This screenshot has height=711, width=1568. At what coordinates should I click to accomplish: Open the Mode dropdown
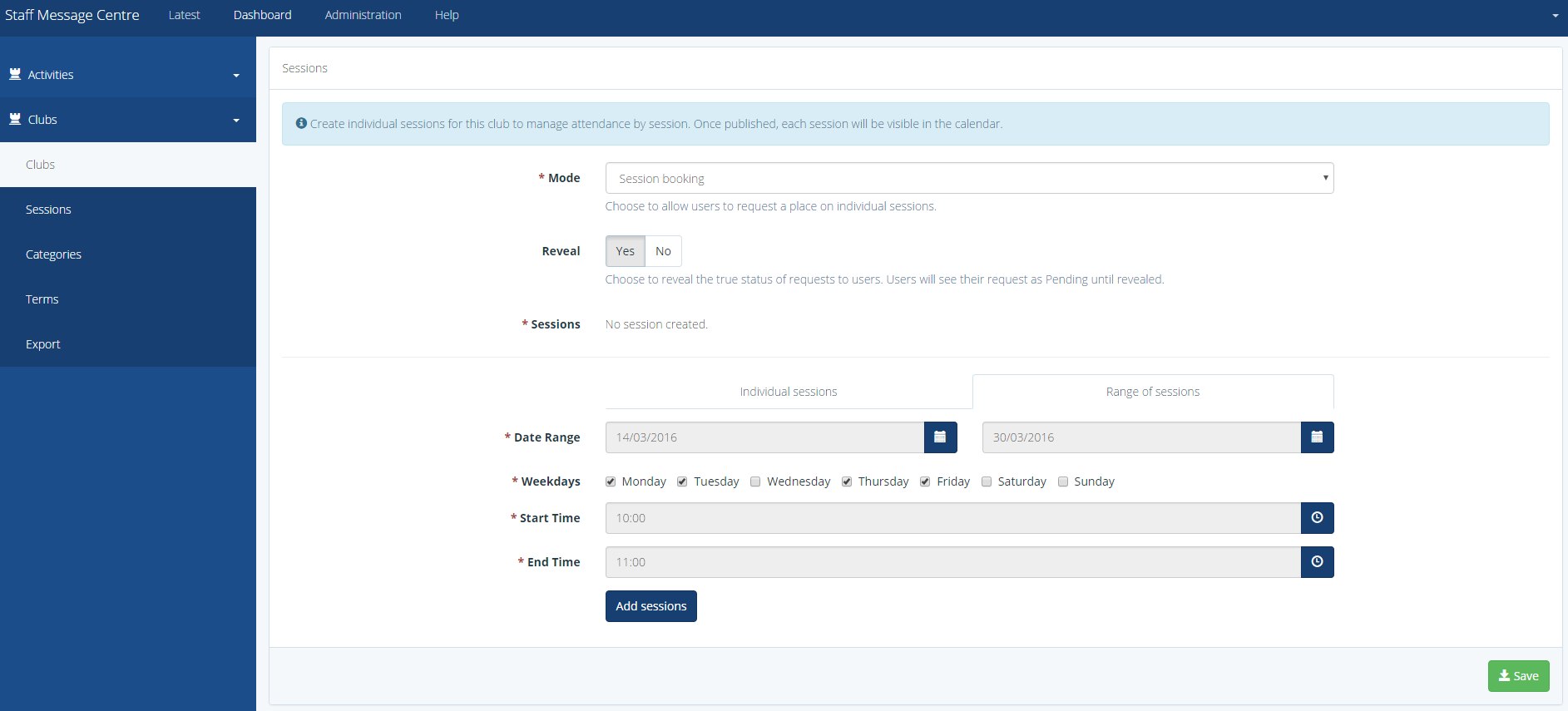pos(969,178)
